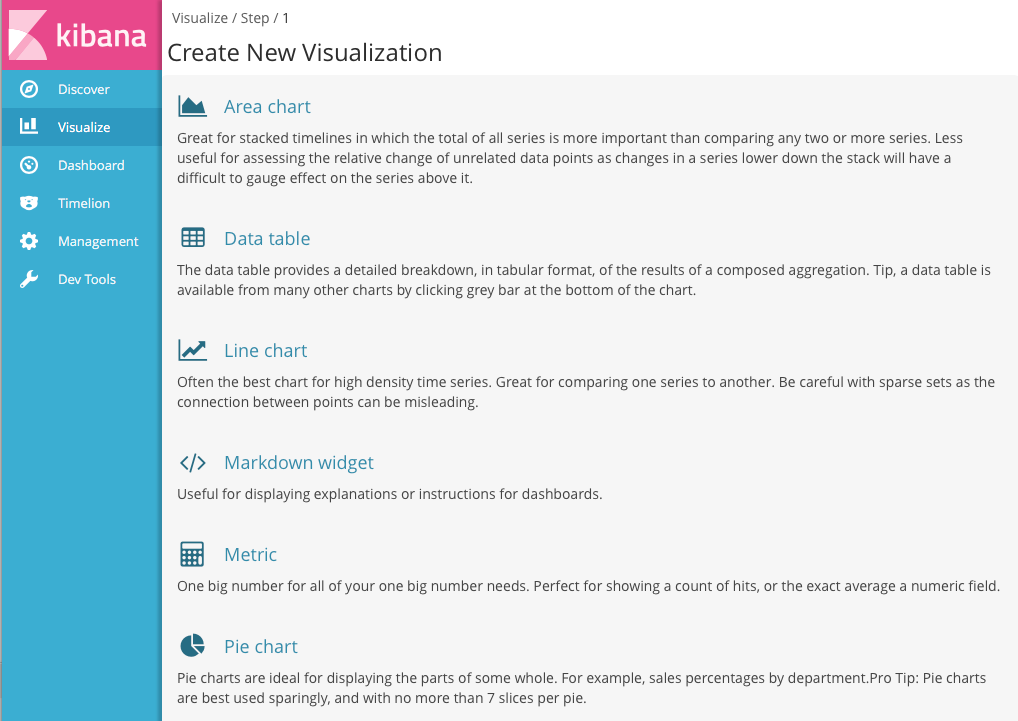Viewport: 1018px width, 721px height.
Task: Click the Dashboard sidebar icon
Action: [29, 165]
